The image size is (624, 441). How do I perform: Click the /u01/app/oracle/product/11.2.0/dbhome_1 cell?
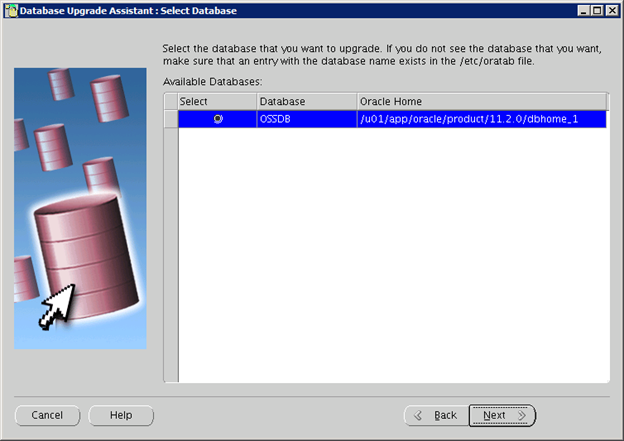[482, 119]
